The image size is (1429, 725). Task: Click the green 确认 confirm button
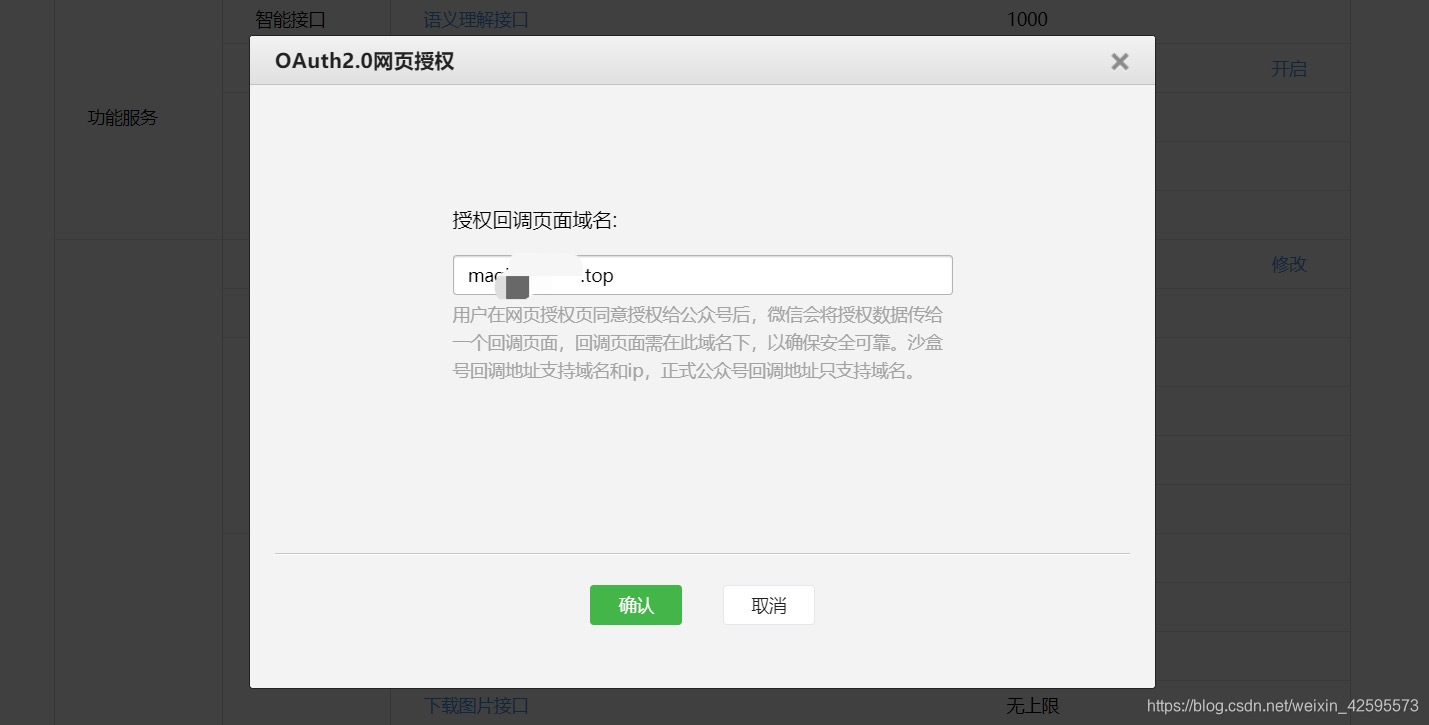[635, 604]
